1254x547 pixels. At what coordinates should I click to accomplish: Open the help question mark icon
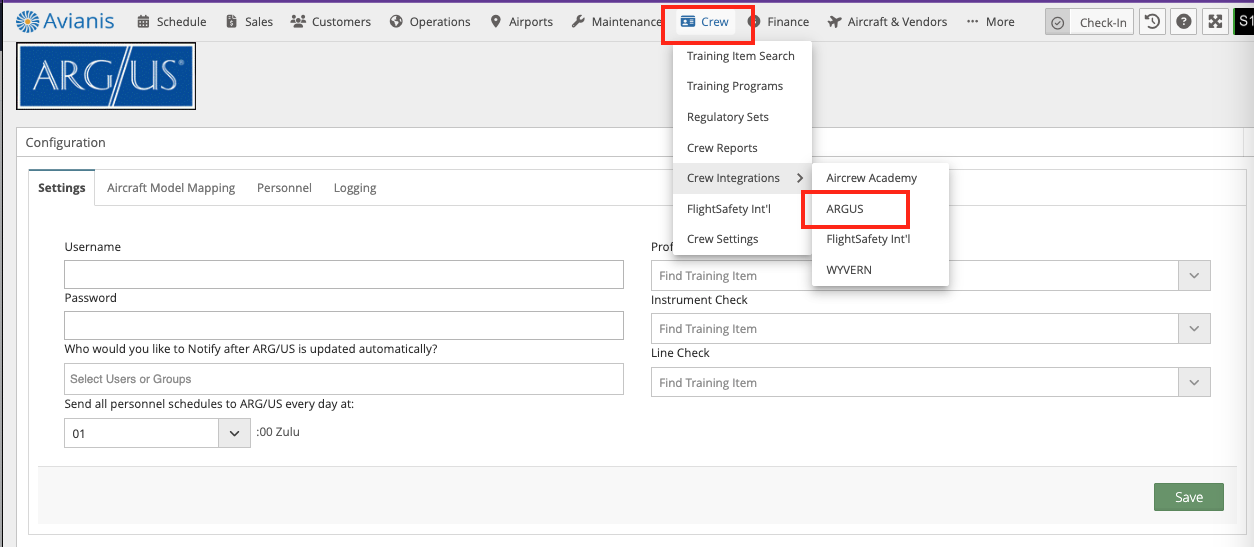tap(1184, 22)
